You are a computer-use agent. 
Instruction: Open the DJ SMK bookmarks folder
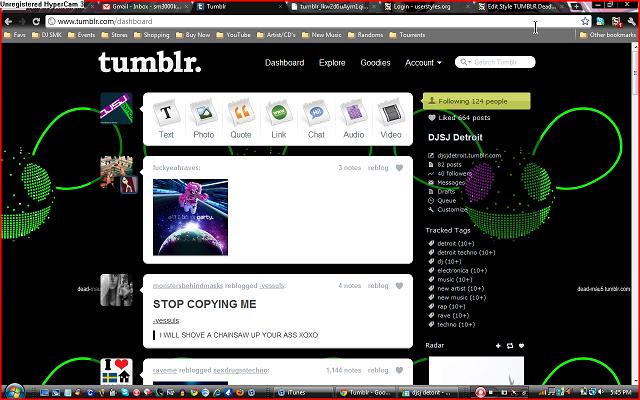47,35
